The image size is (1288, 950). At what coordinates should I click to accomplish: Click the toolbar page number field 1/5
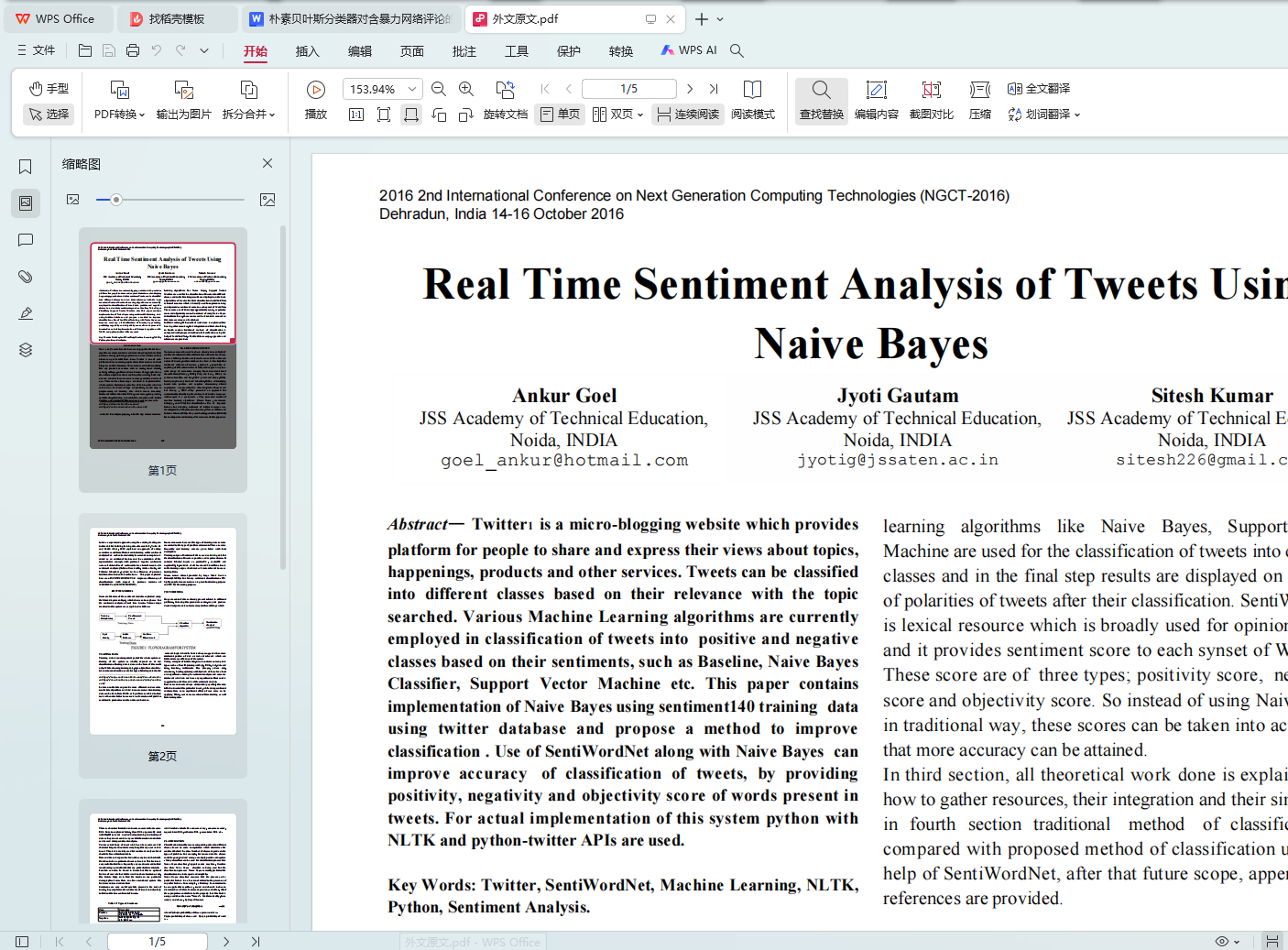pos(629,89)
